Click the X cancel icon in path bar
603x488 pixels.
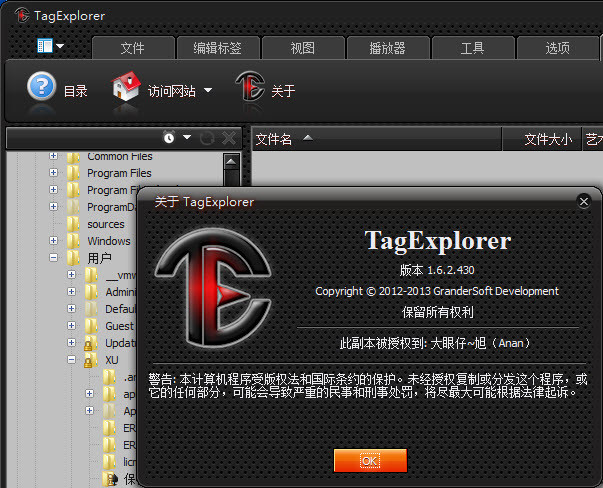(229, 138)
